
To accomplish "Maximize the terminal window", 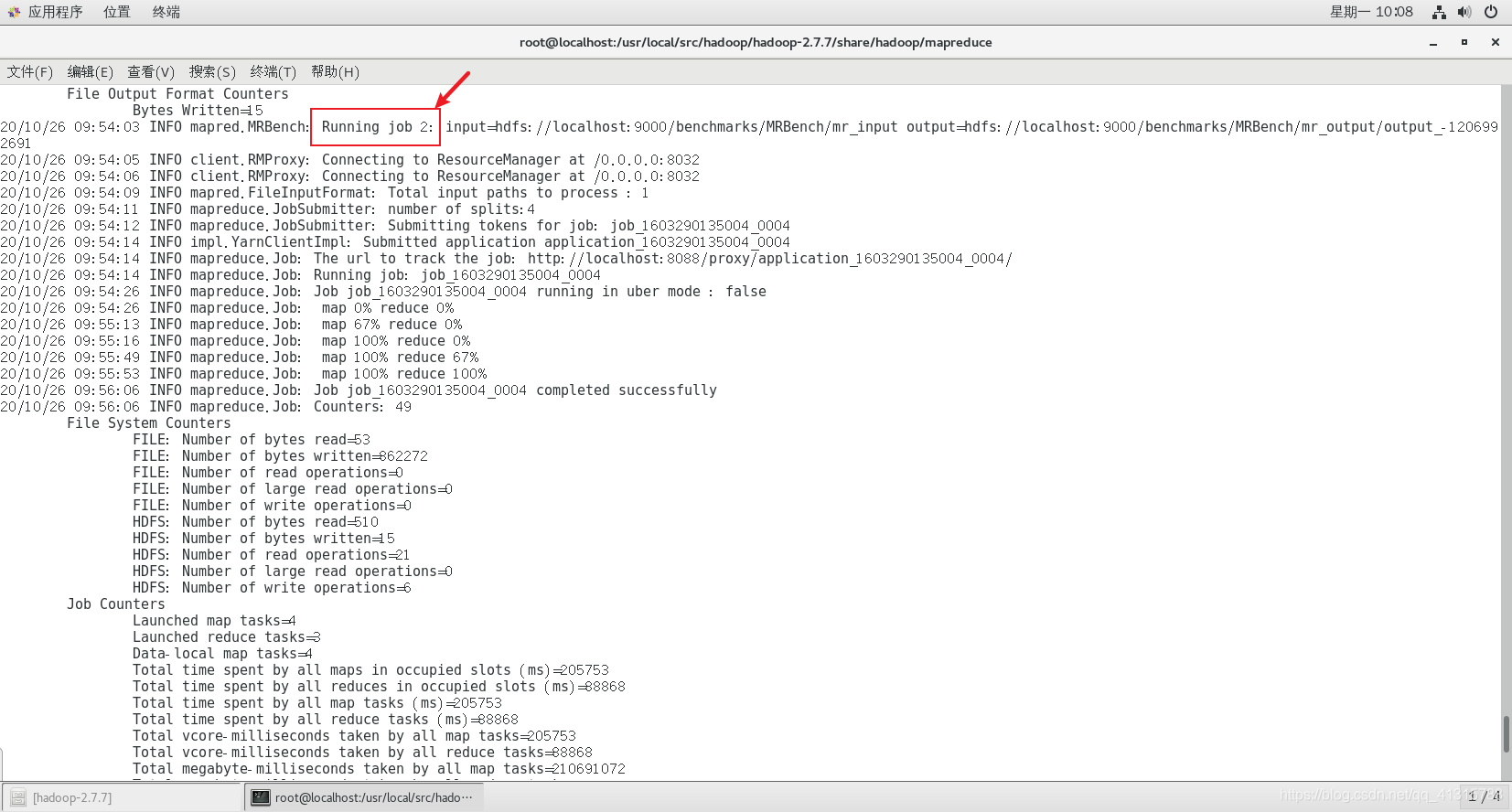I will 1464,42.
